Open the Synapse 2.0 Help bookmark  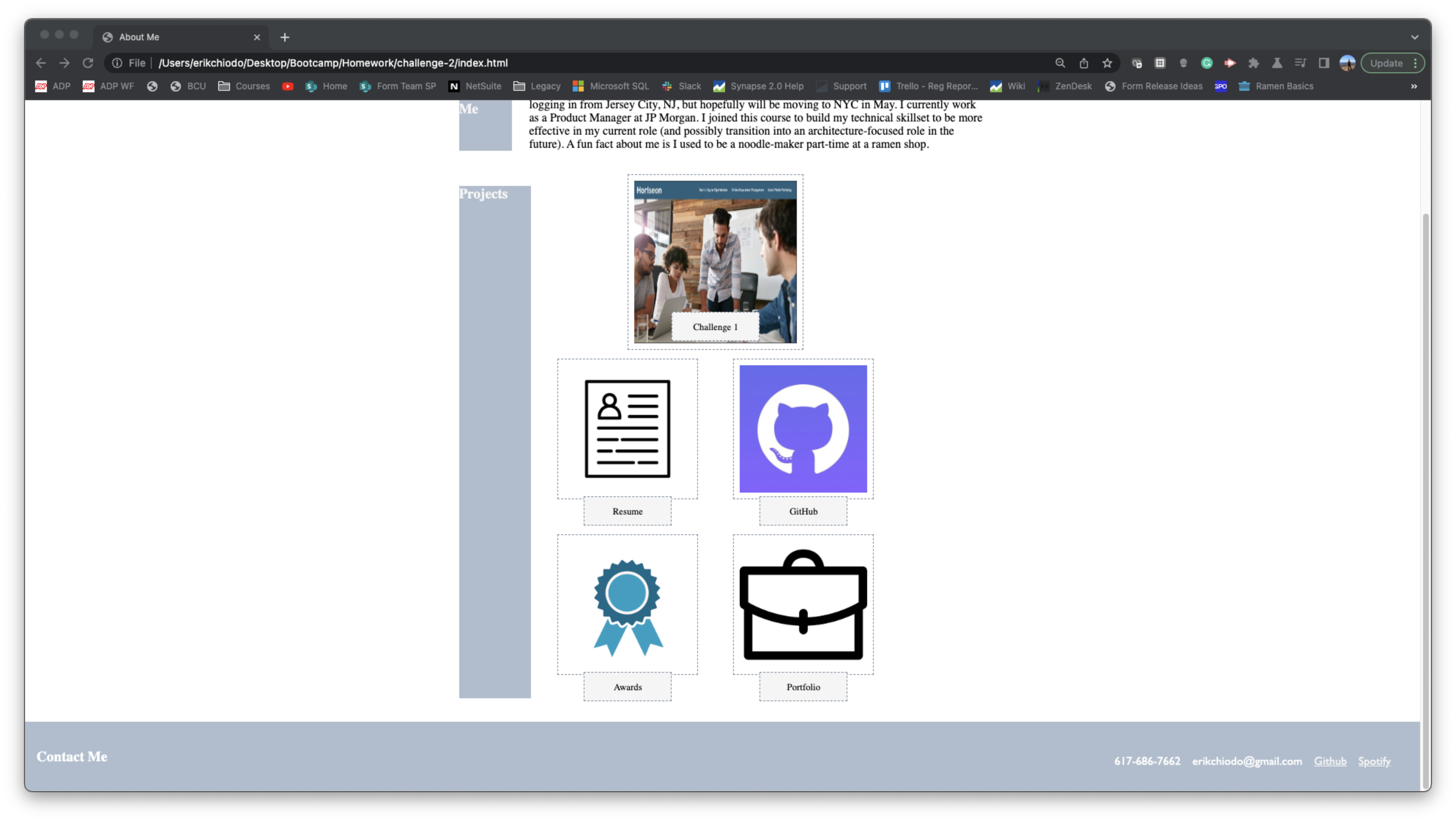[x=758, y=86]
